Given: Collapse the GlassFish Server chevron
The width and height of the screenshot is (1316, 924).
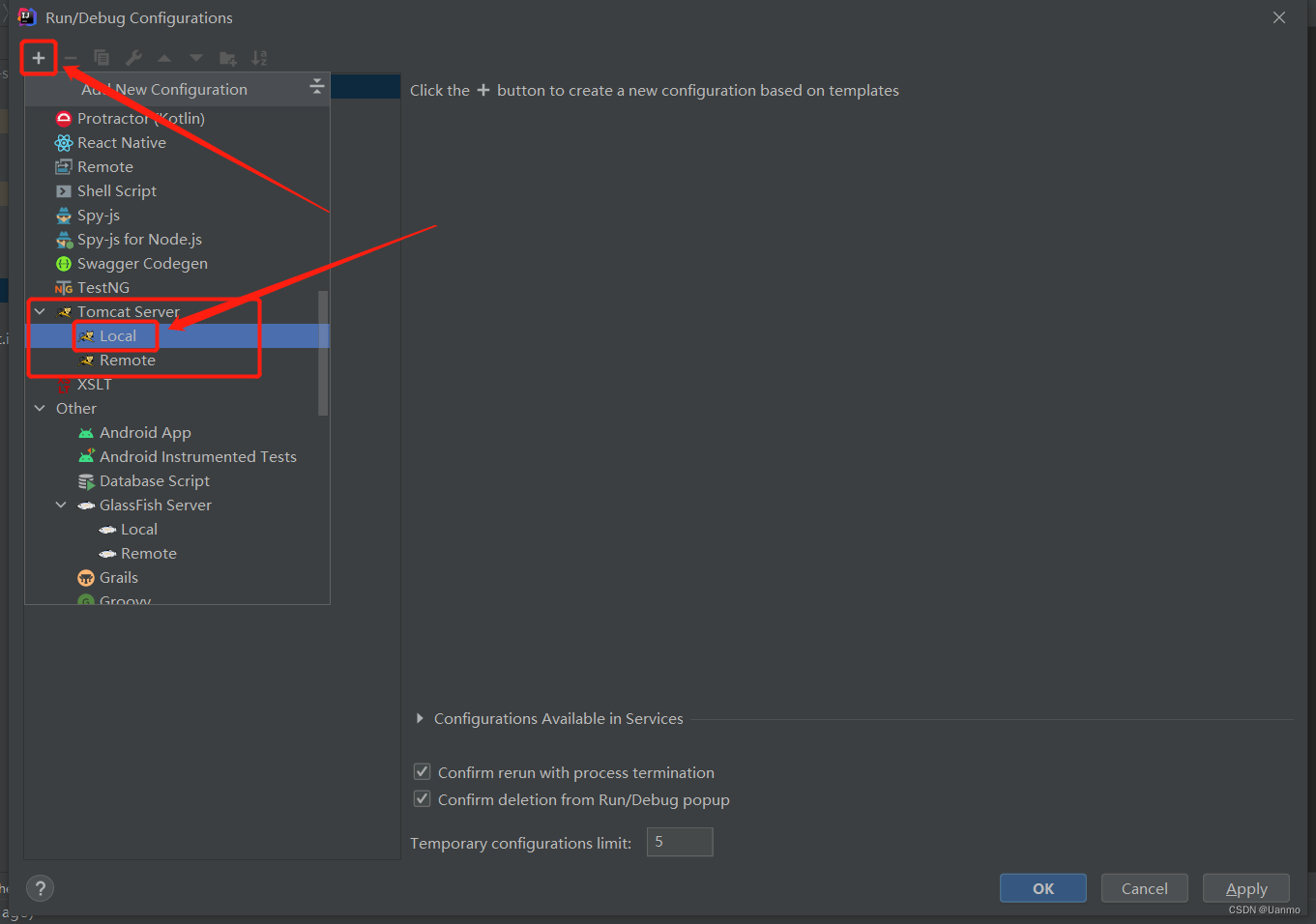Looking at the screenshot, I should pyautogui.click(x=61, y=505).
